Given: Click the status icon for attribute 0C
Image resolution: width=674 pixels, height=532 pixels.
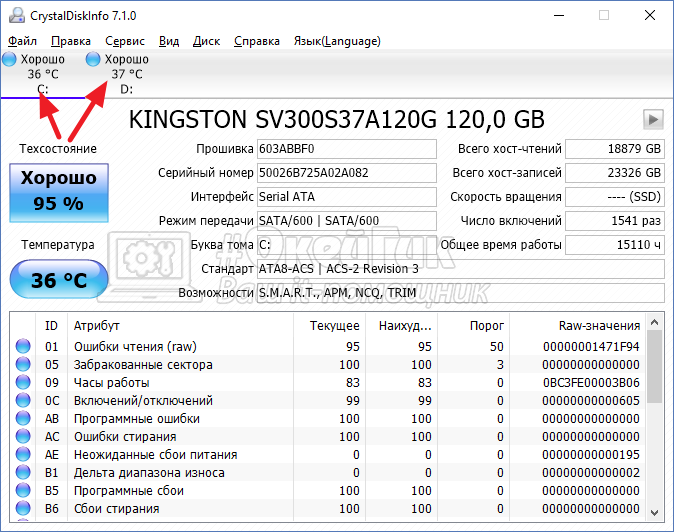Looking at the screenshot, I should [x=23, y=400].
